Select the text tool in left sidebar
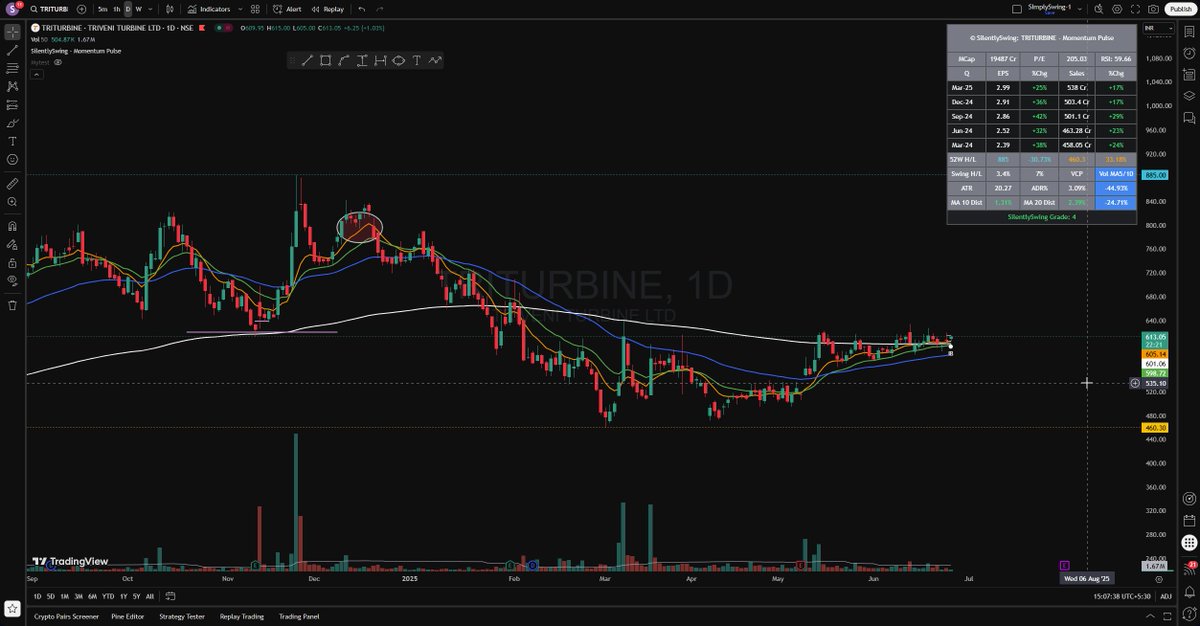This screenshot has height=626, width=1200. tap(12, 141)
